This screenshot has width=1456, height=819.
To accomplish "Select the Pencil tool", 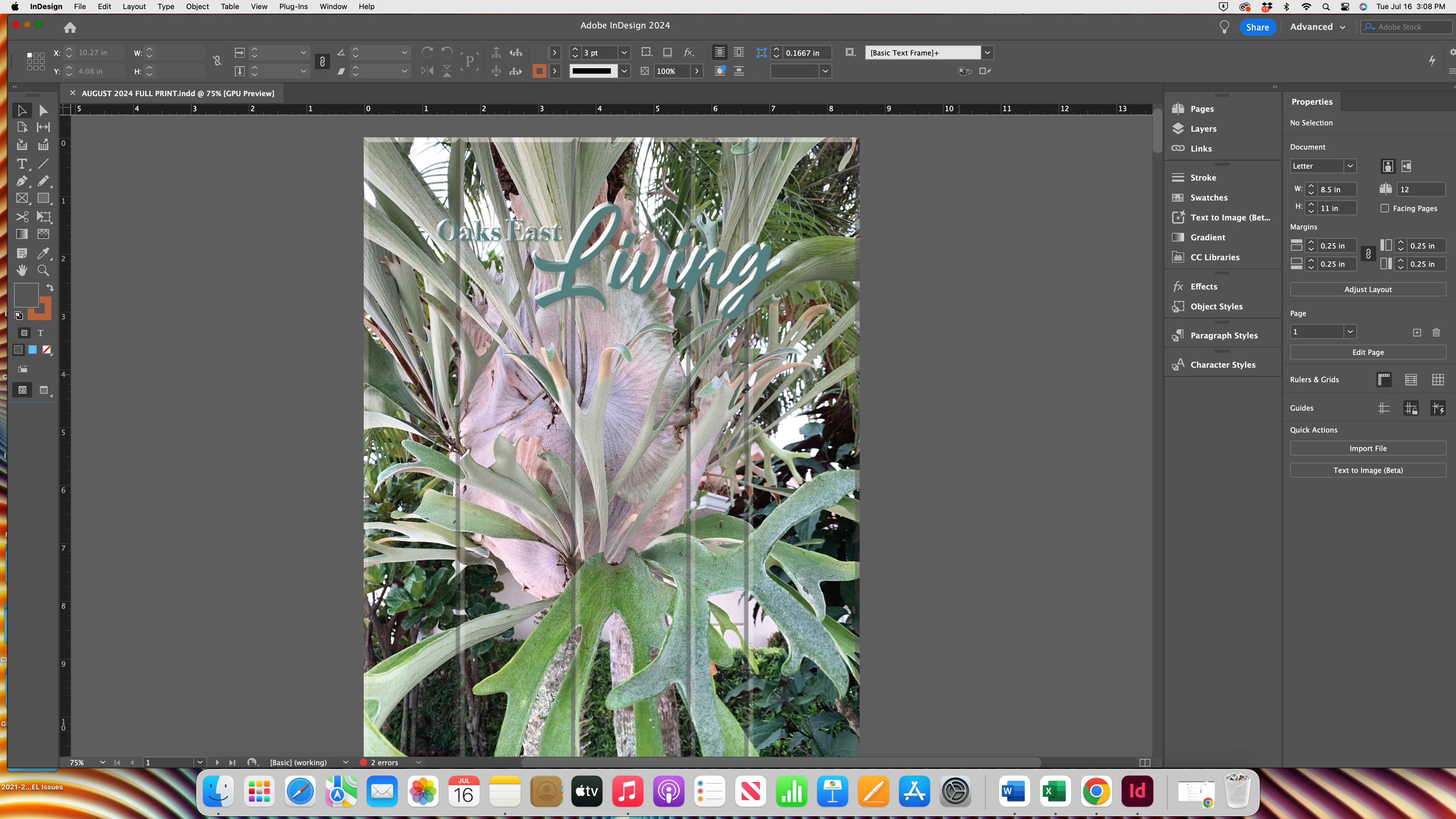I will [44, 181].
